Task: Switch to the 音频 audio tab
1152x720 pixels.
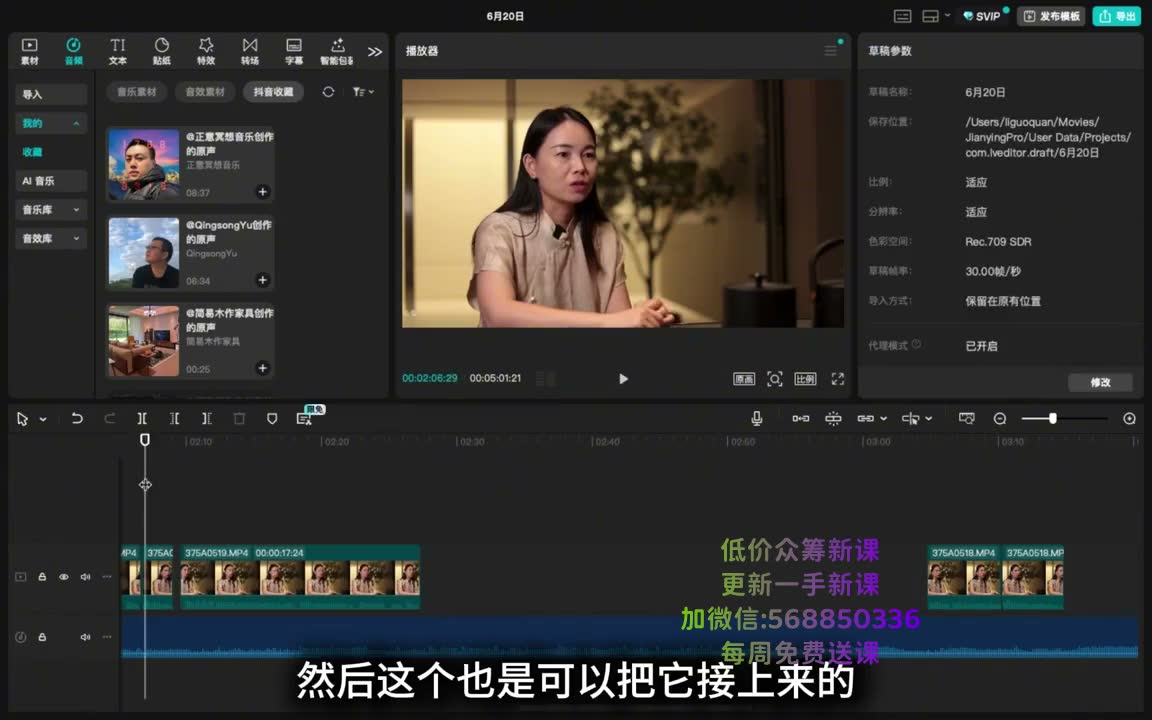Action: click(x=73, y=51)
